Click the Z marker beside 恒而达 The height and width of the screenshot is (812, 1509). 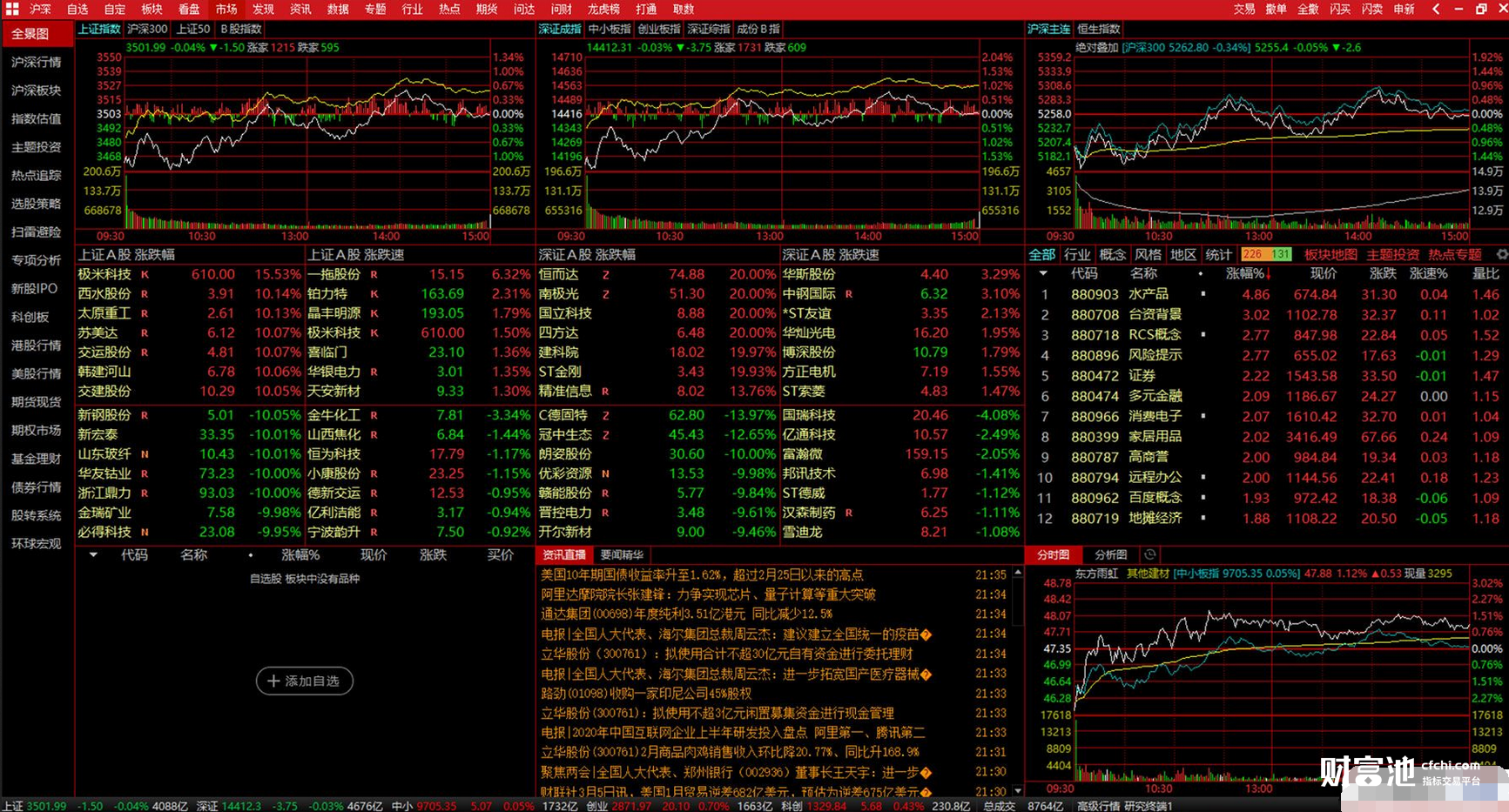pos(605,274)
